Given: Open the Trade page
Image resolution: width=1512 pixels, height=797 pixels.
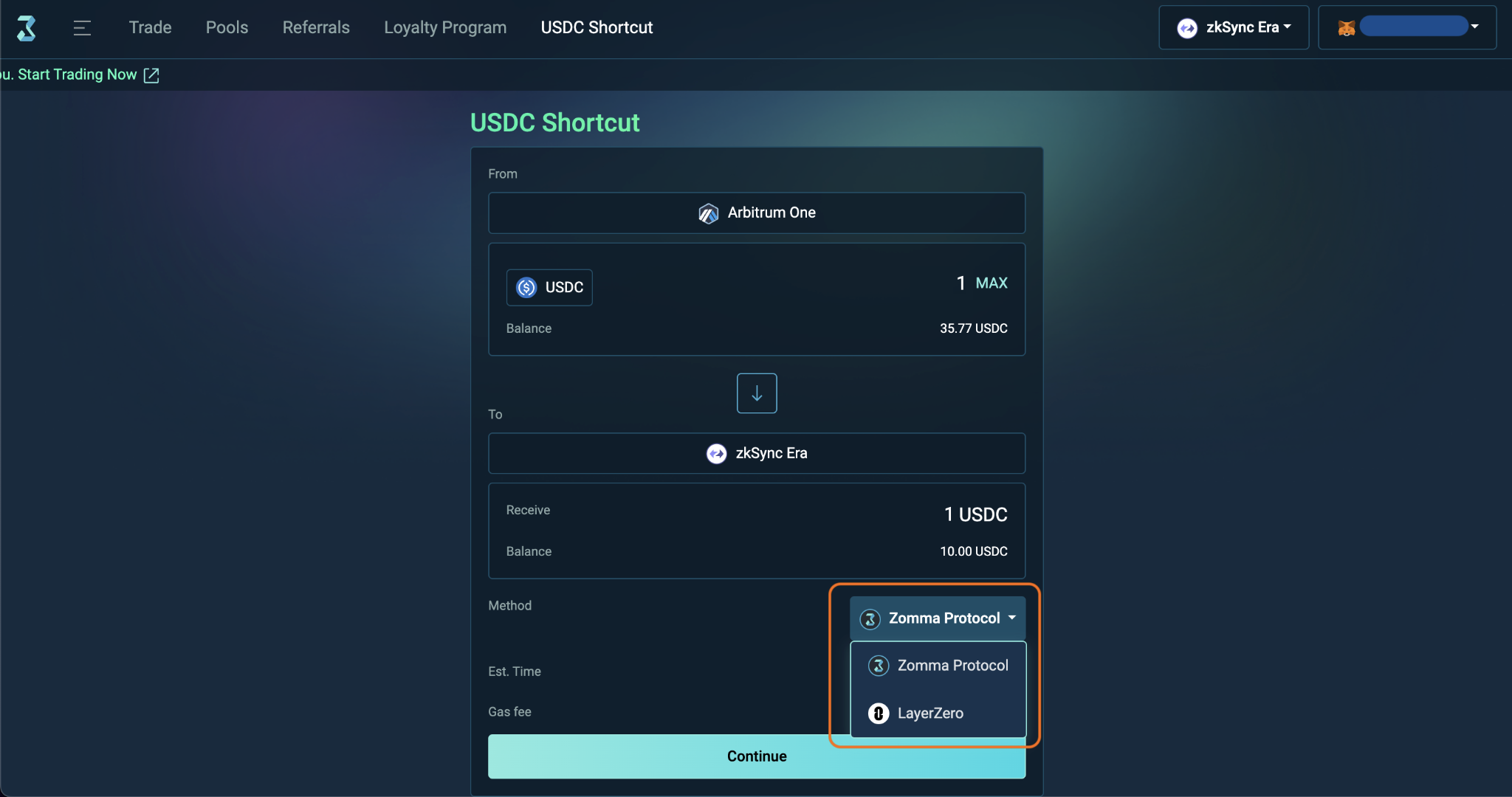Looking at the screenshot, I should pyautogui.click(x=150, y=27).
